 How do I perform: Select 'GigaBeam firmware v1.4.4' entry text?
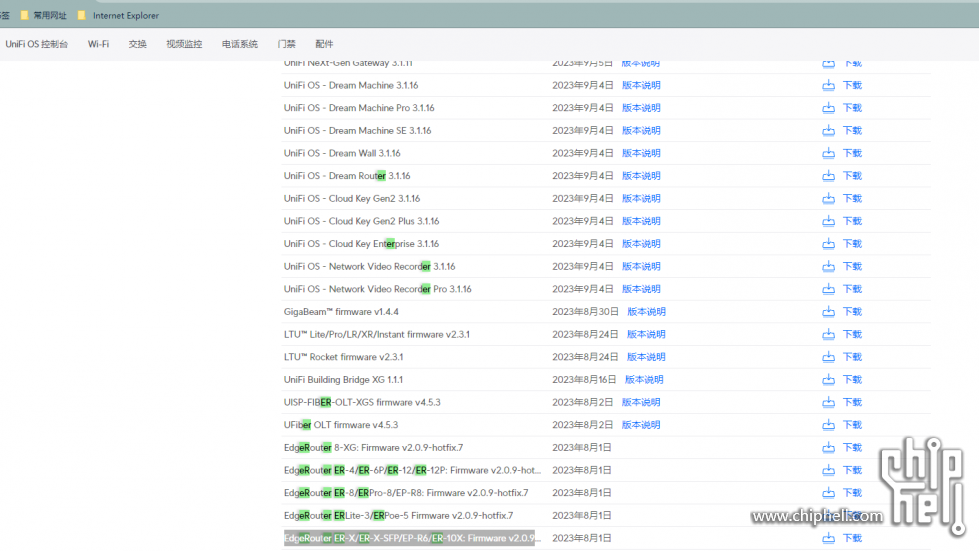click(x=341, y=311)
